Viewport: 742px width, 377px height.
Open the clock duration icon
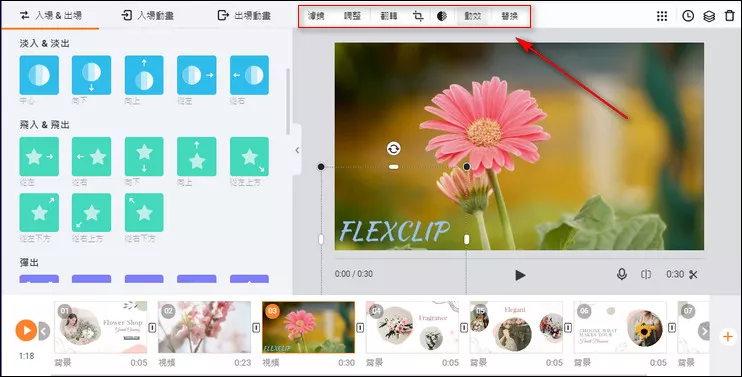coord(688,16)
